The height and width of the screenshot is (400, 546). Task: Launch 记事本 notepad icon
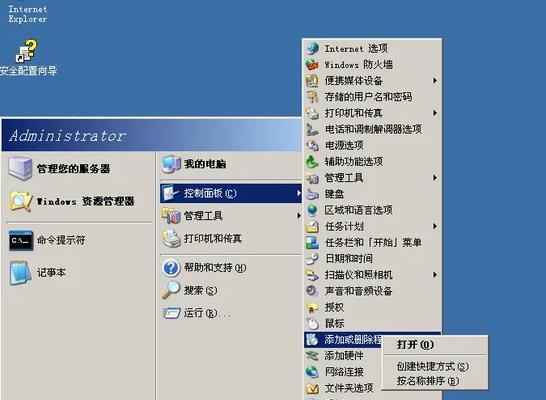20,273
